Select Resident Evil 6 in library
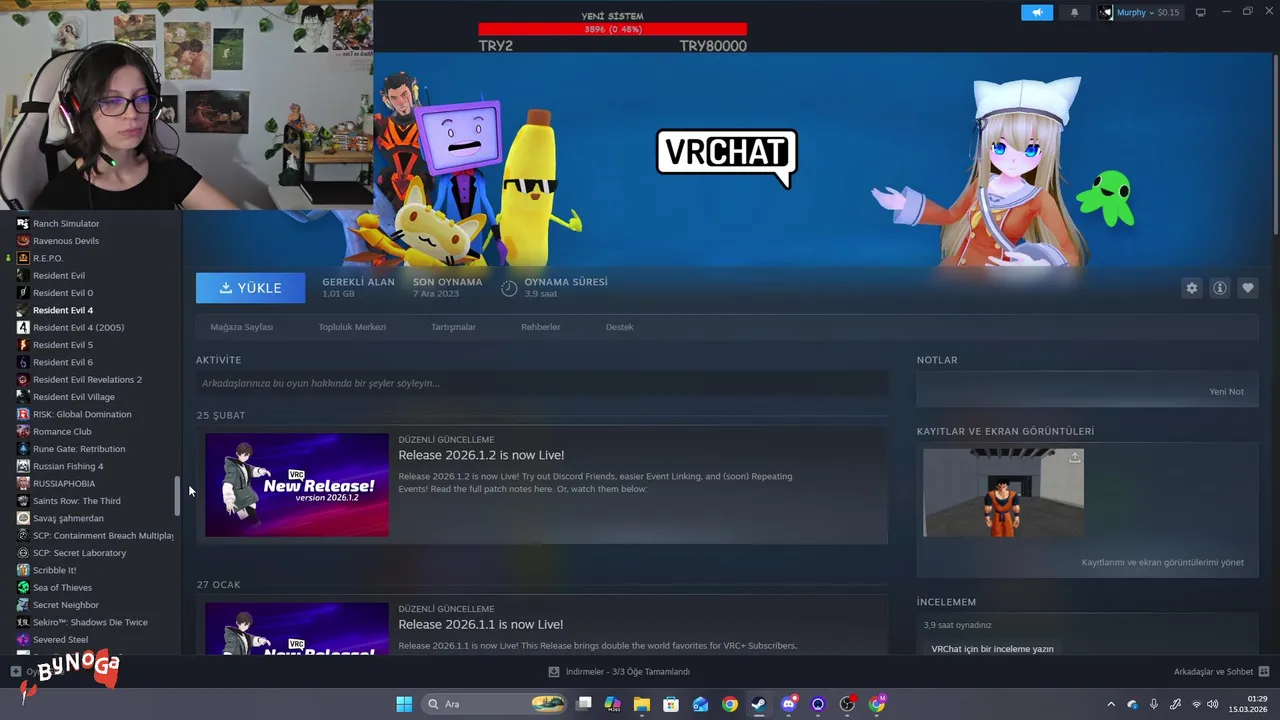Viewport: 1280px width, 720px height. tap(63, 362)
